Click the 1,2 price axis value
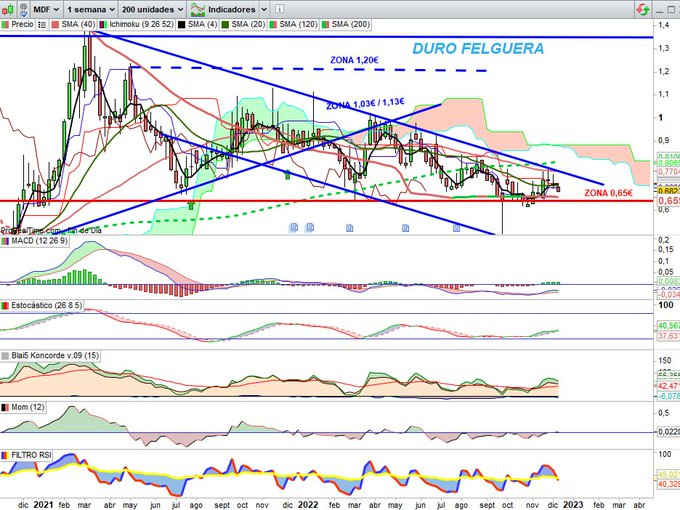Screen dimensions: 680x510 click(x=664, y=71)
